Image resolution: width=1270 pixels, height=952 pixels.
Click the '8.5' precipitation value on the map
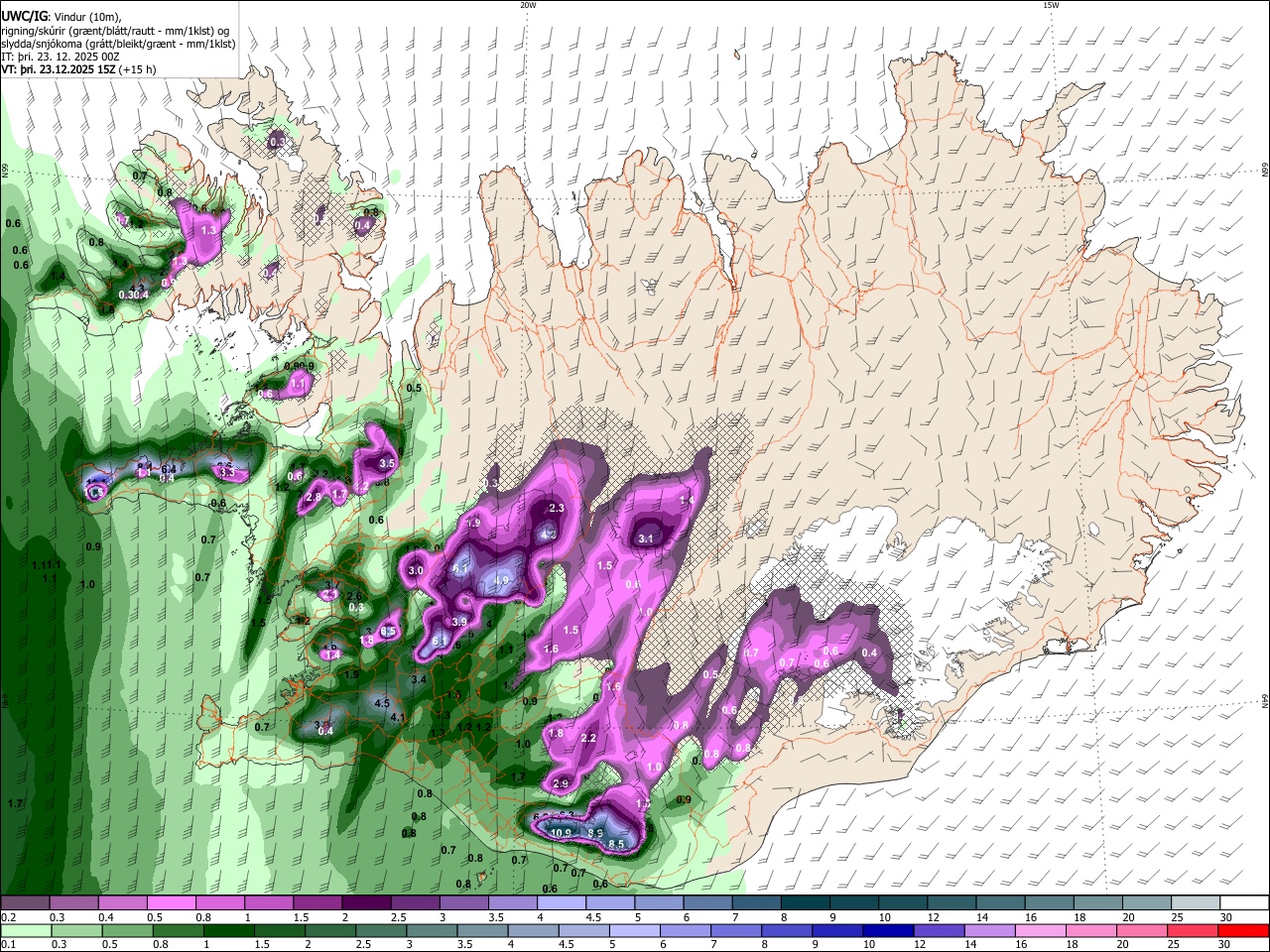616,844
